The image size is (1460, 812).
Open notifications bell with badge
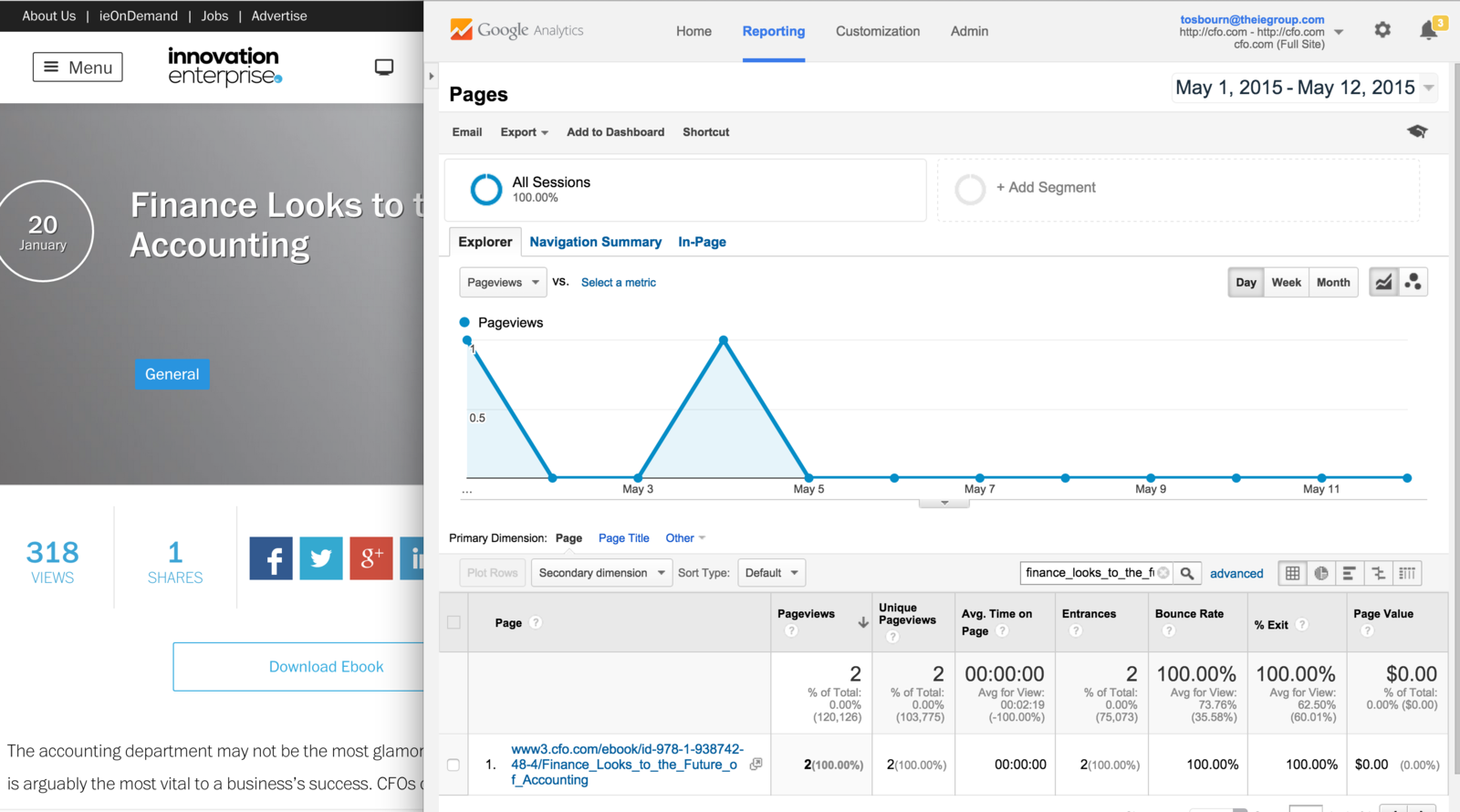click(1431, 28)
